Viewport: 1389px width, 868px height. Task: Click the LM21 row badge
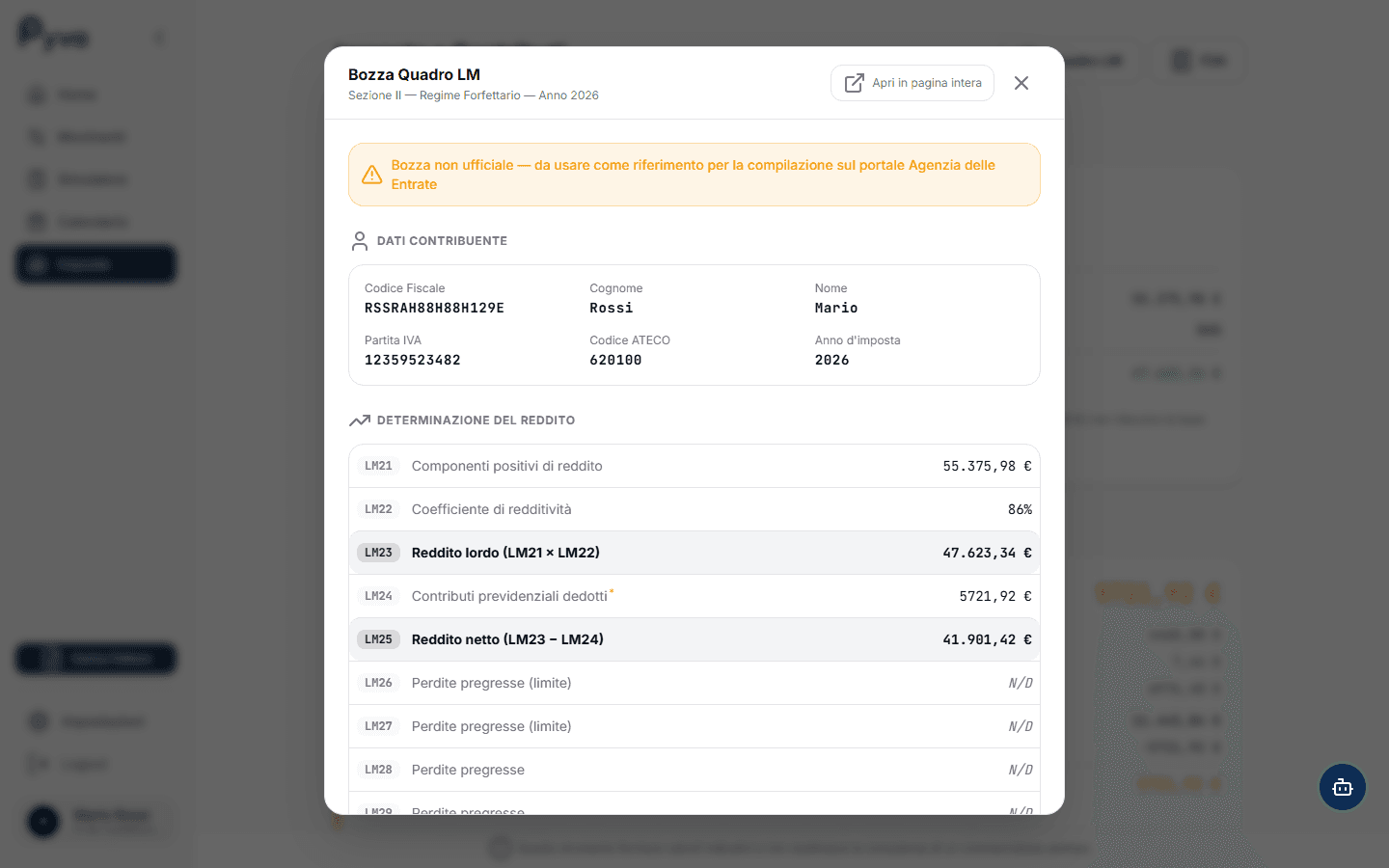pos(378,466)
